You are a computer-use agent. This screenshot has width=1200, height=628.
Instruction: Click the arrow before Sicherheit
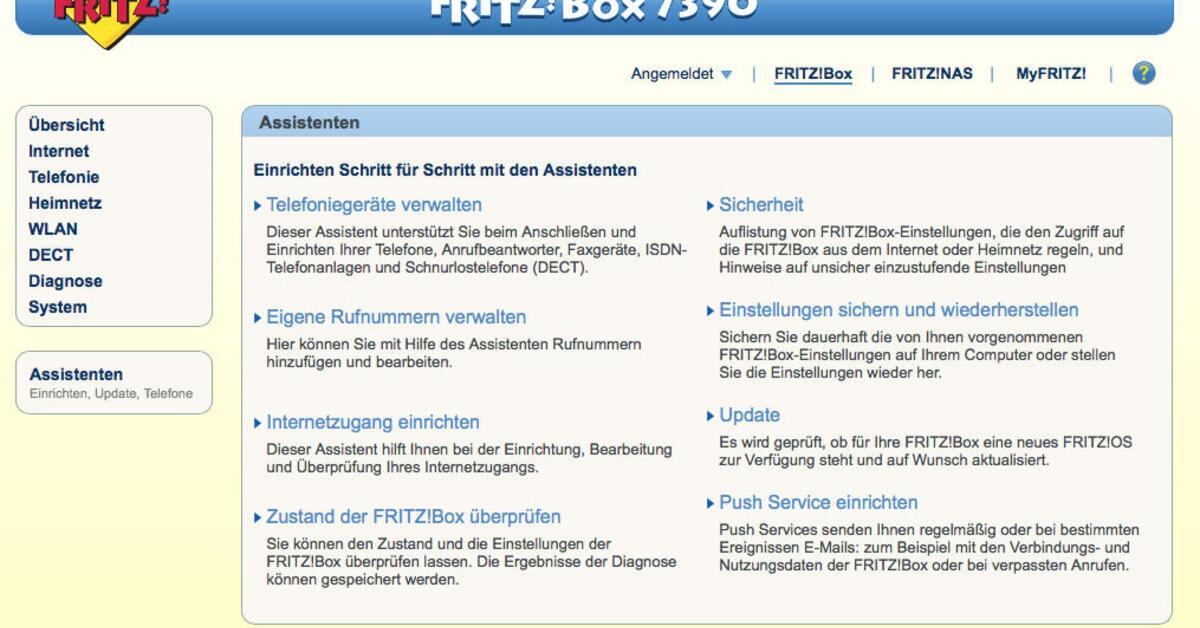(709, 204)
